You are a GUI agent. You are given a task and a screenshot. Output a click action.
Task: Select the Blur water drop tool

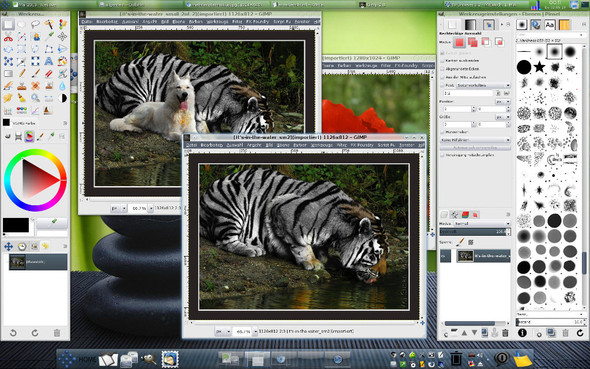tap(62, 86)
